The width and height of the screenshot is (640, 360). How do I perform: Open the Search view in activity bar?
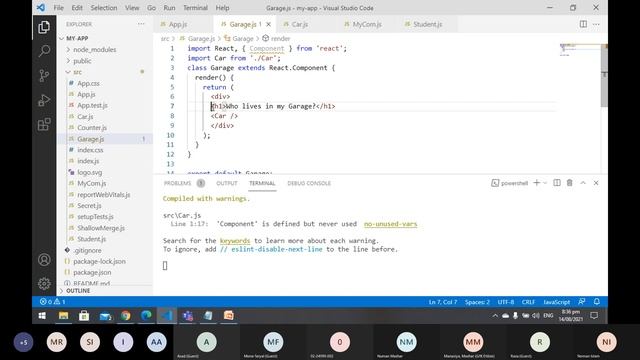coord(44,51)
